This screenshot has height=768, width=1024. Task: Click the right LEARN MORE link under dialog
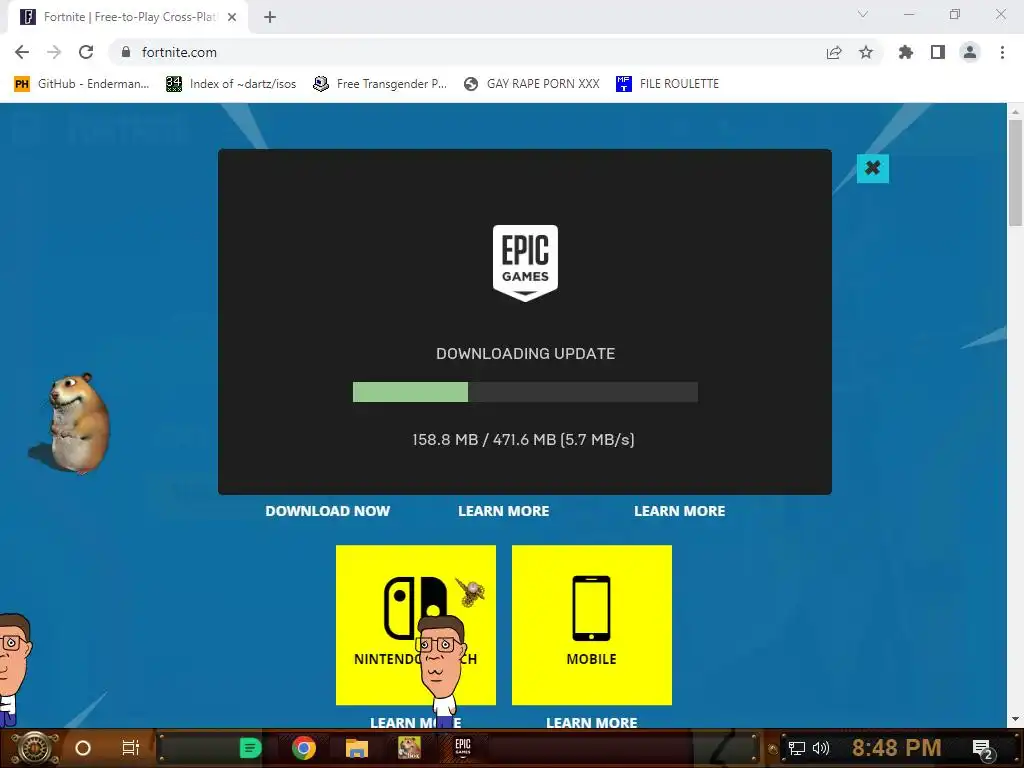(679, 511)
